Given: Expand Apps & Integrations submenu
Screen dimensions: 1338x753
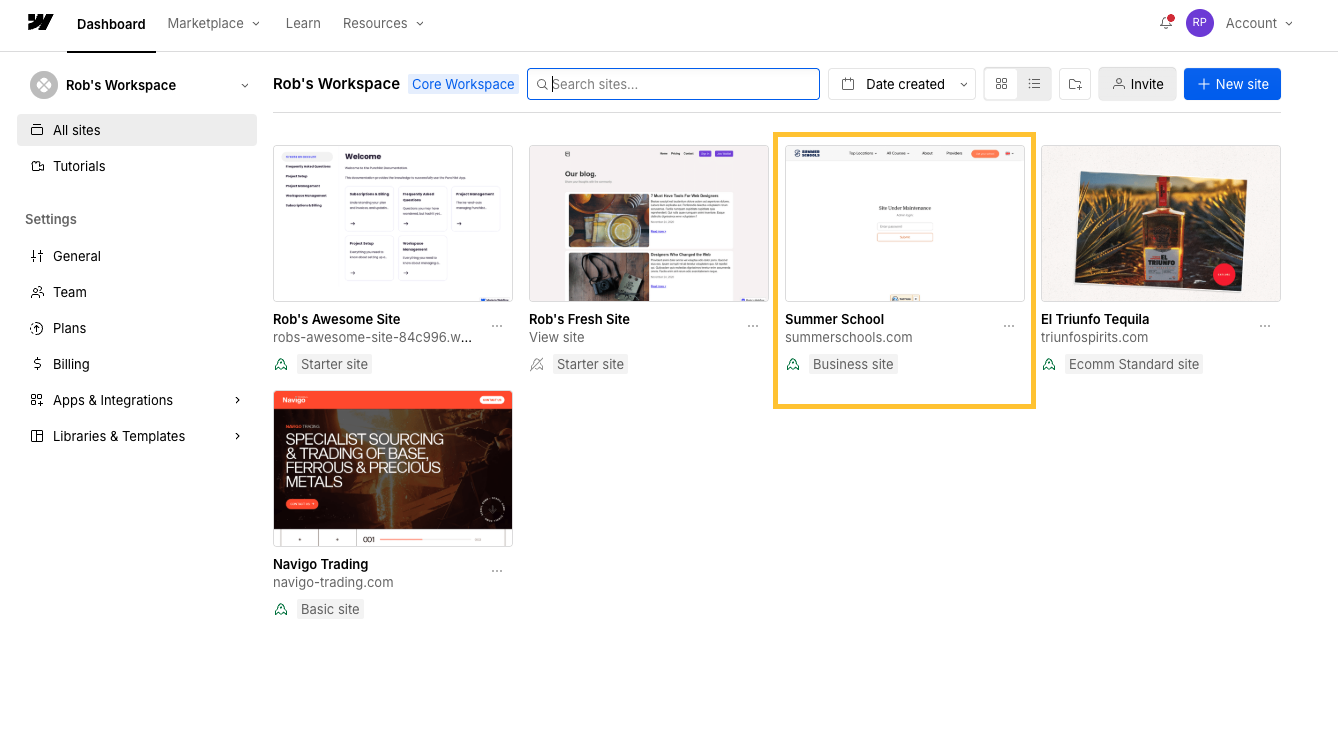Looking at the screenshot, I should [238, 400].
